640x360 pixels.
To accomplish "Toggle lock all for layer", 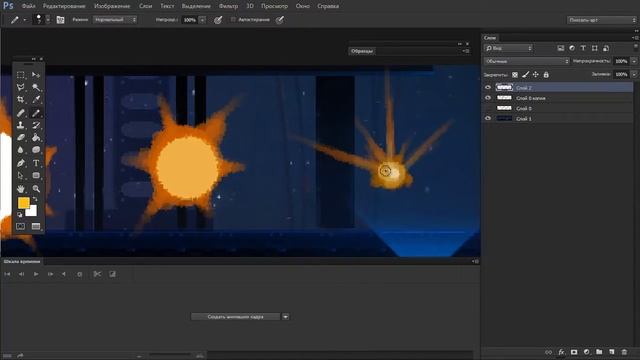I will pyautogui.click(x=546, y=75).
